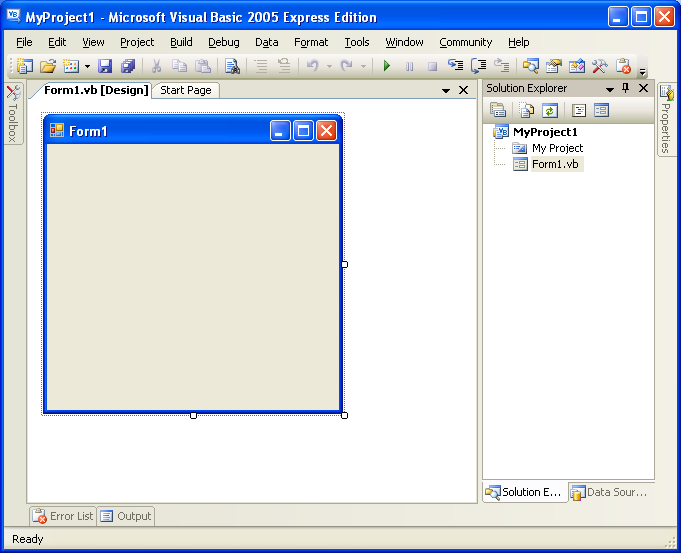Click the Step Out icon
Viewport: 681px width, 553px height.
[x=502, y=66]
